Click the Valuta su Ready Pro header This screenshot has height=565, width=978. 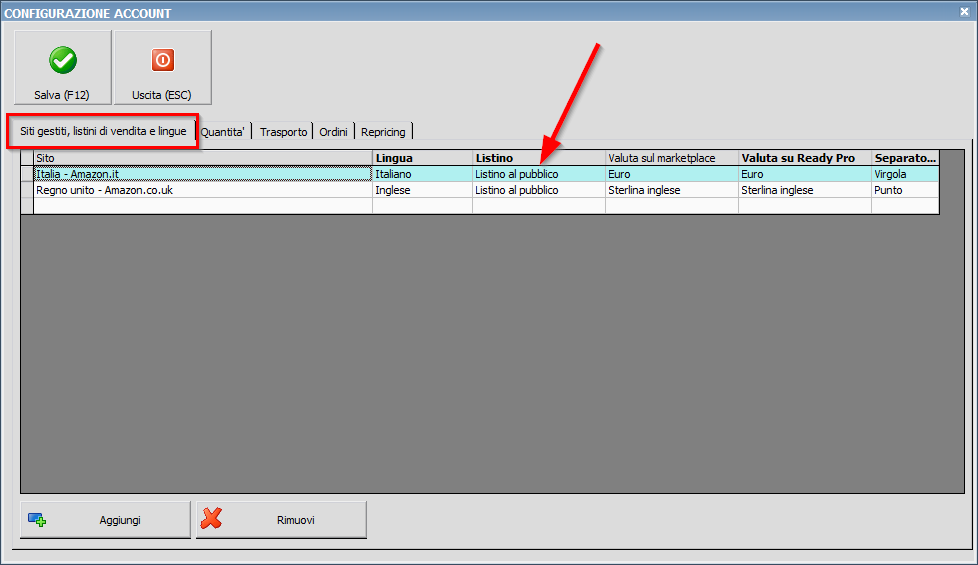coord(805,158)
